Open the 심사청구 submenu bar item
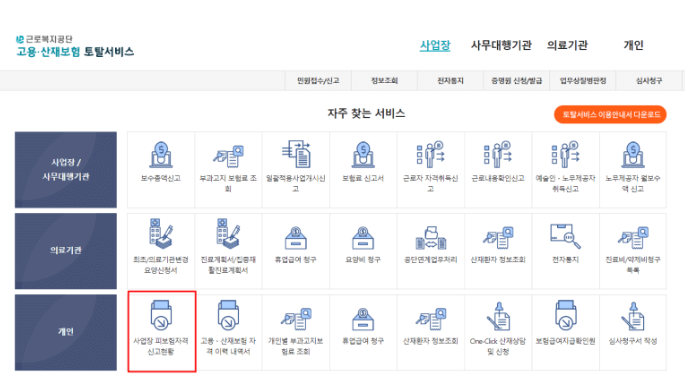Image resolution: width=685 pixels, height=376 pixels. (649, 81)
